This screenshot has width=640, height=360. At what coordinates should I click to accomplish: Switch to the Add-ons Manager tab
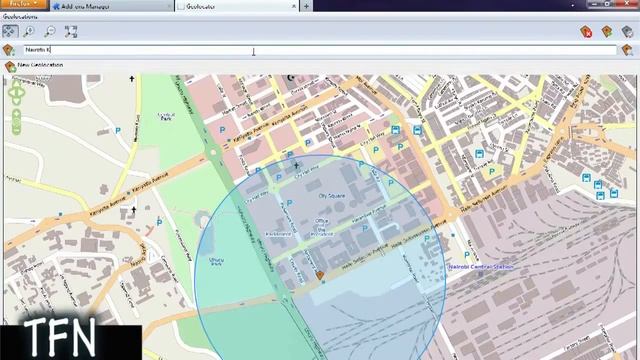[111, 6]
